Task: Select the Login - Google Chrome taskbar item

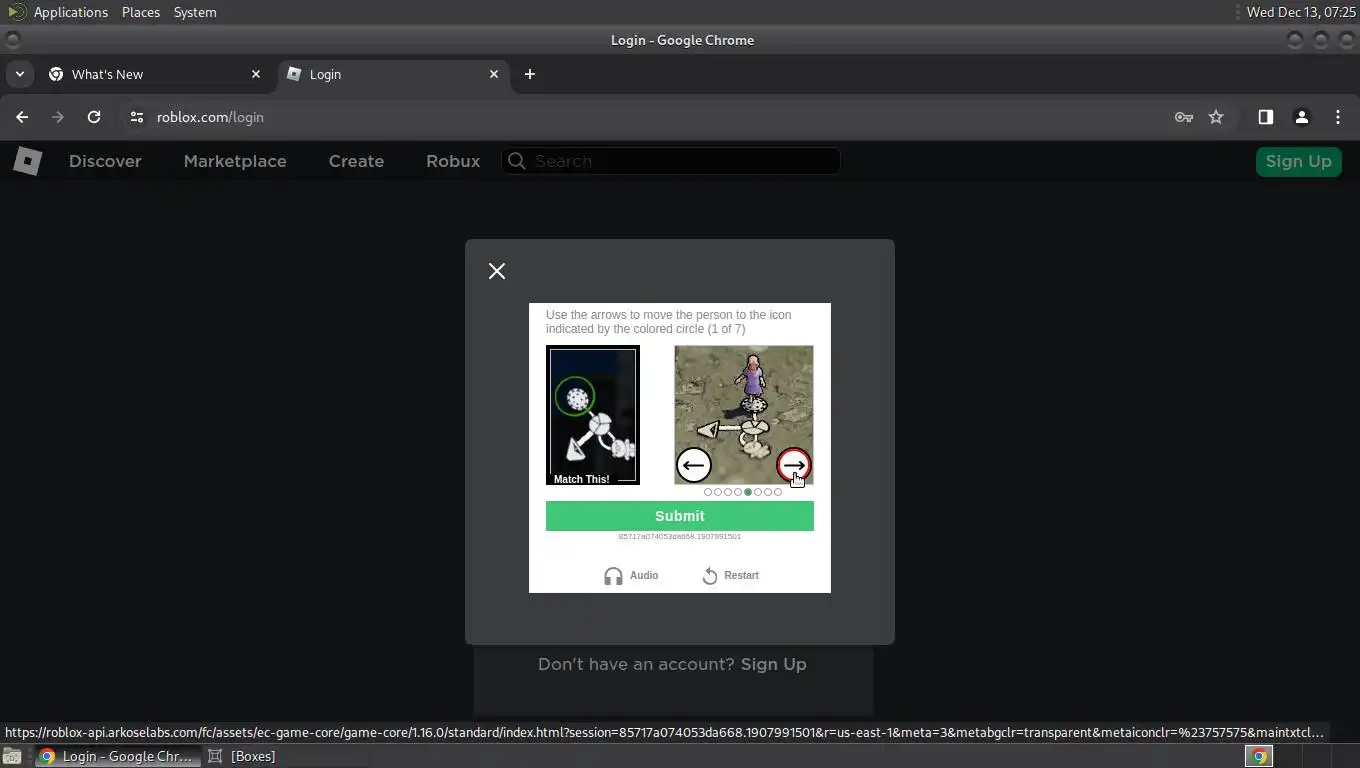Action: [x=118, y=756]
